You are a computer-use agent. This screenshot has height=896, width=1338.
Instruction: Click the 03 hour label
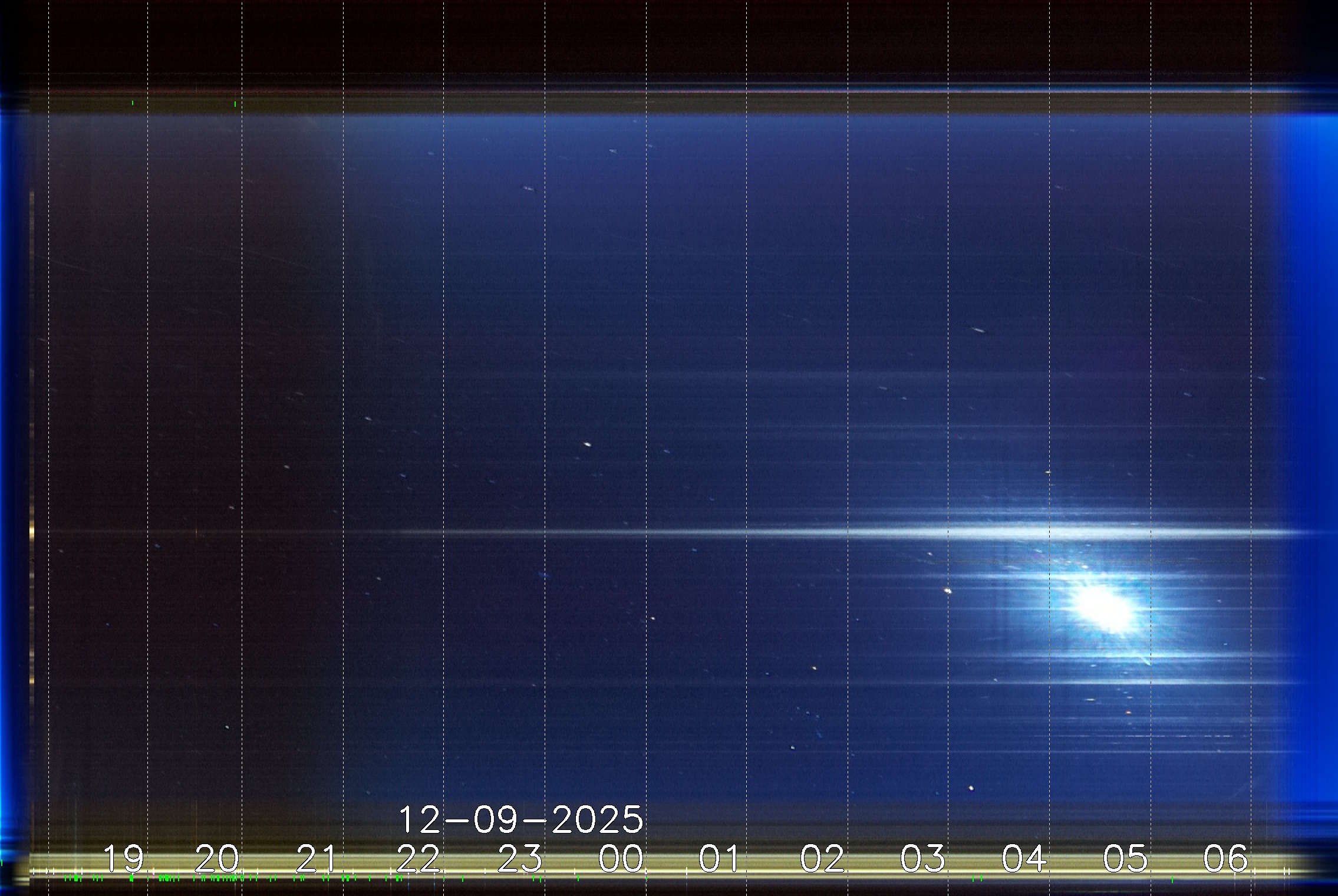tap(922, 858)
